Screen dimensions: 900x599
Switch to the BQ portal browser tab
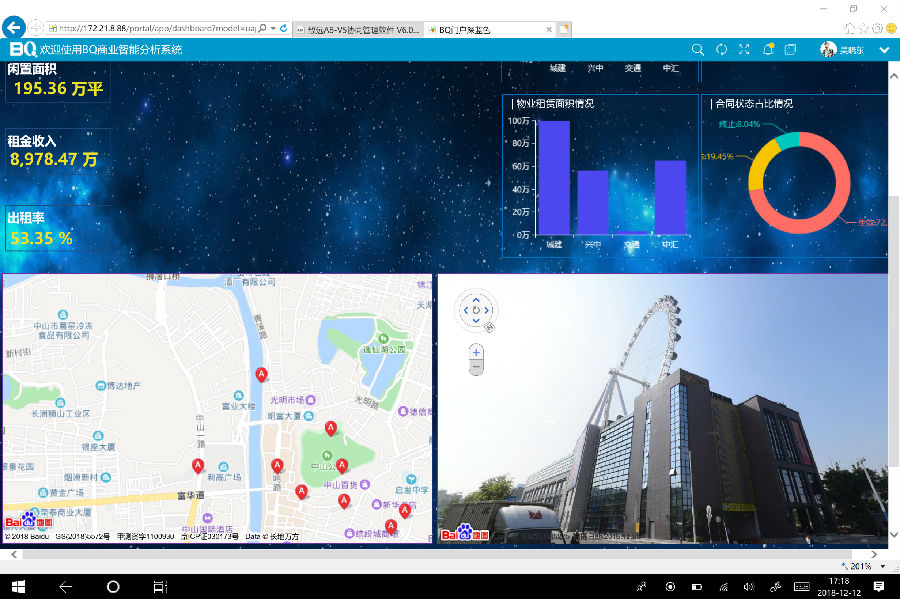[x=490, y=30]
